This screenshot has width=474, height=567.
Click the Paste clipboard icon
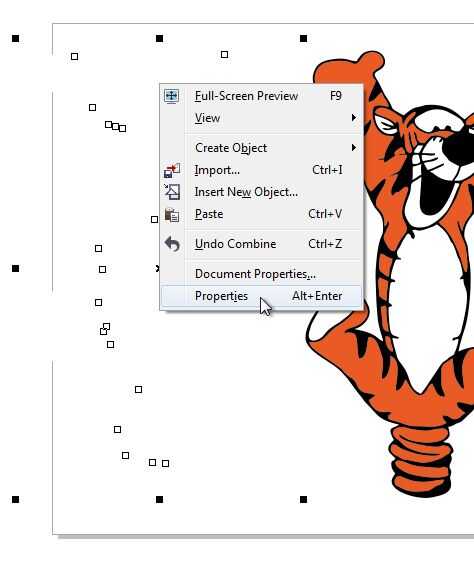tap(172, 214)
